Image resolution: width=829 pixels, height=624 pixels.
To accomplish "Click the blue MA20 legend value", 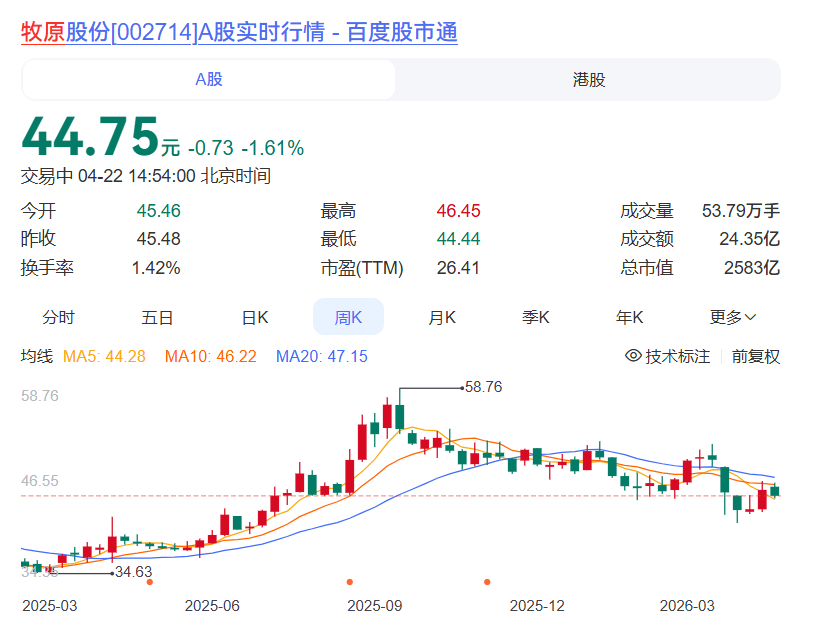I will point(321,356).
